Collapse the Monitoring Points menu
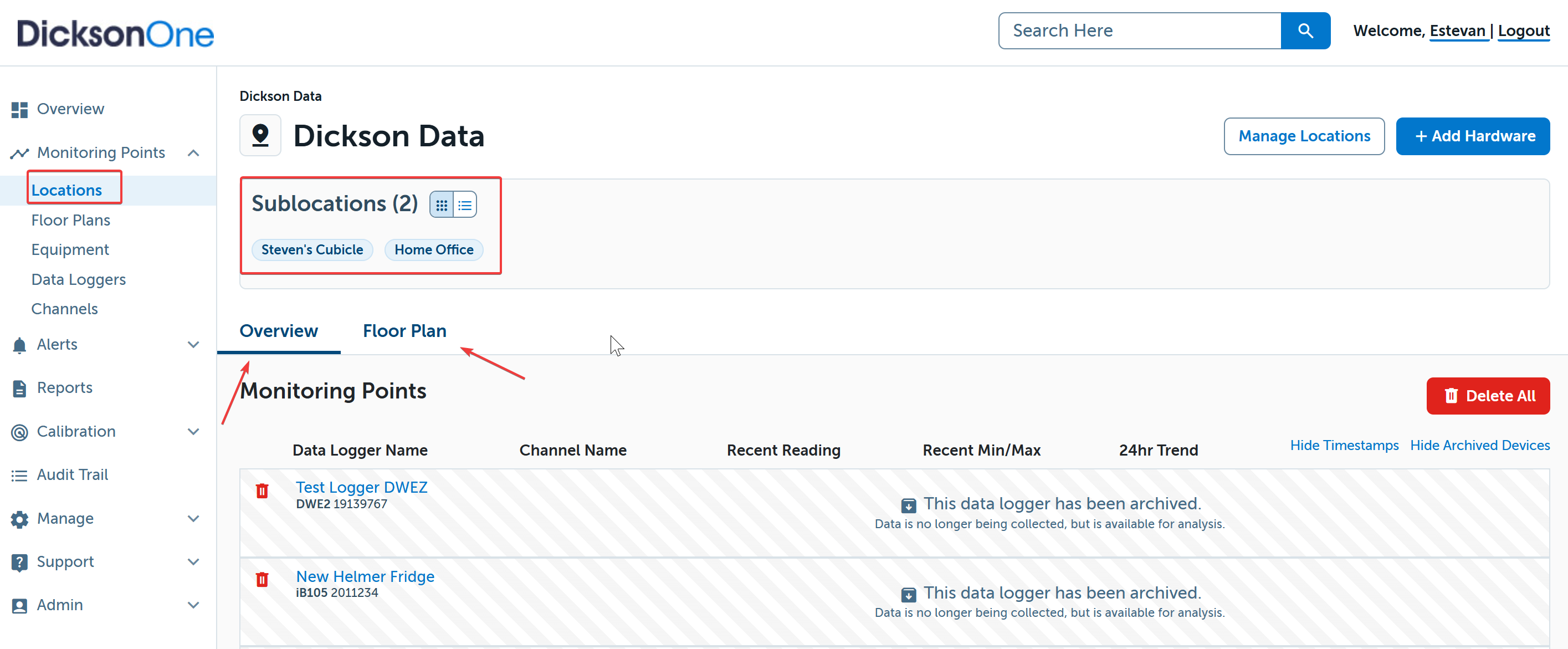The image size is (1568, 649). pyautogui.click(x=193, y=153)
